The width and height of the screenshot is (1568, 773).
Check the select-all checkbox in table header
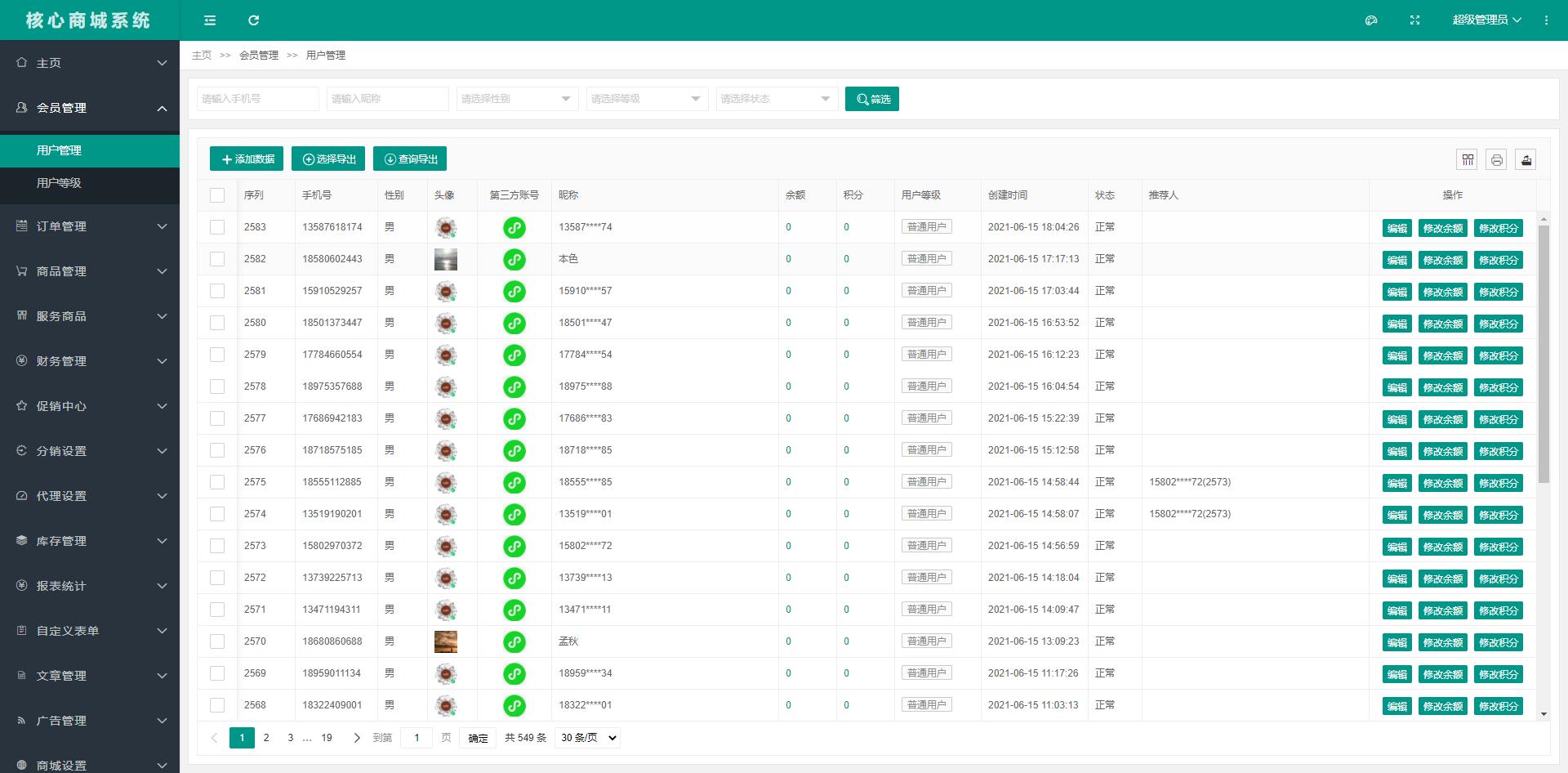coord(217,195)
